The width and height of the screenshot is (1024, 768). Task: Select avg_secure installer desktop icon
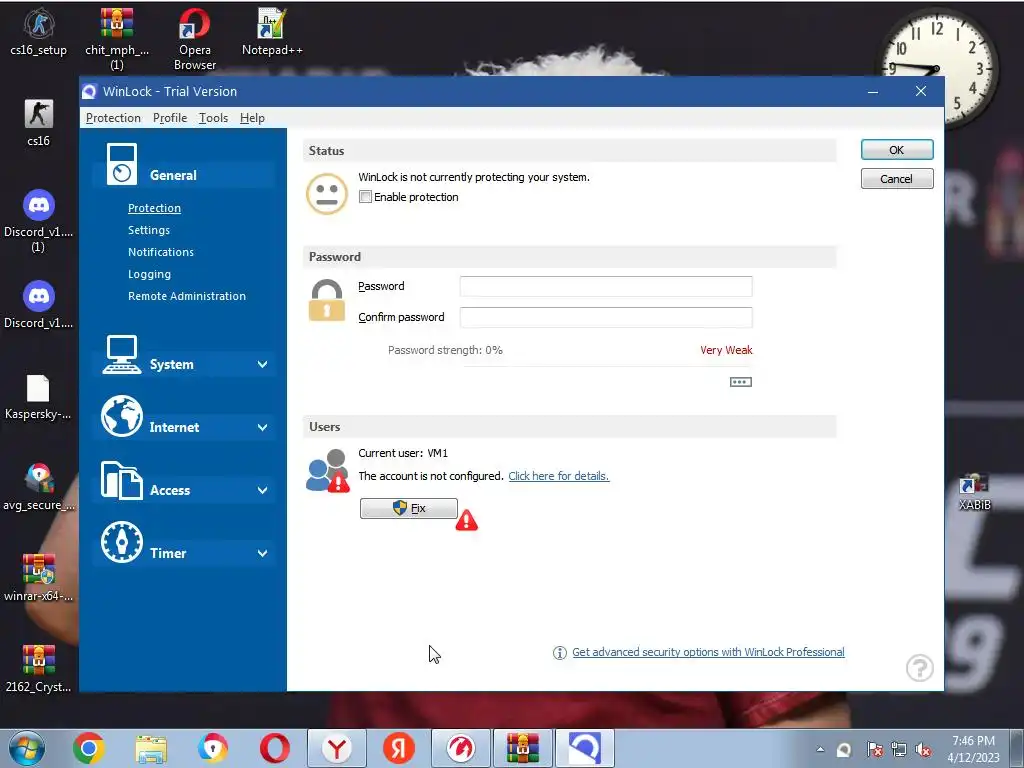(39, 487)
